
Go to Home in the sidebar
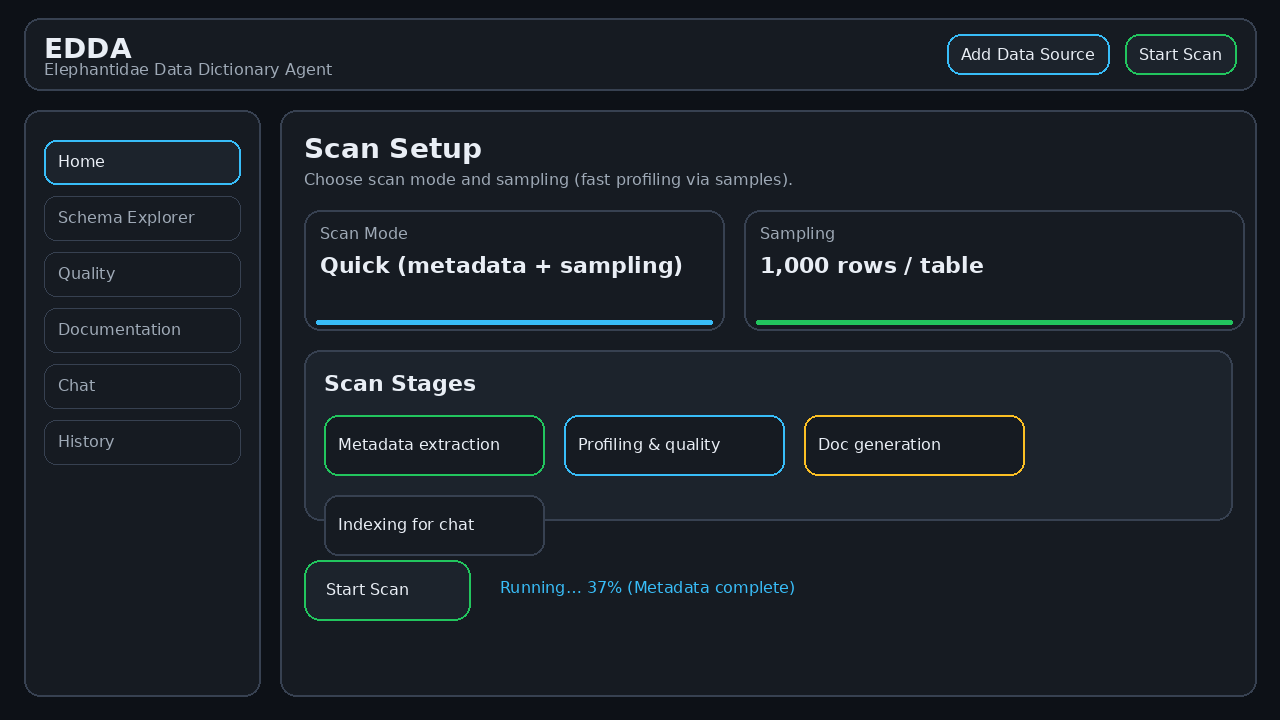142,162
